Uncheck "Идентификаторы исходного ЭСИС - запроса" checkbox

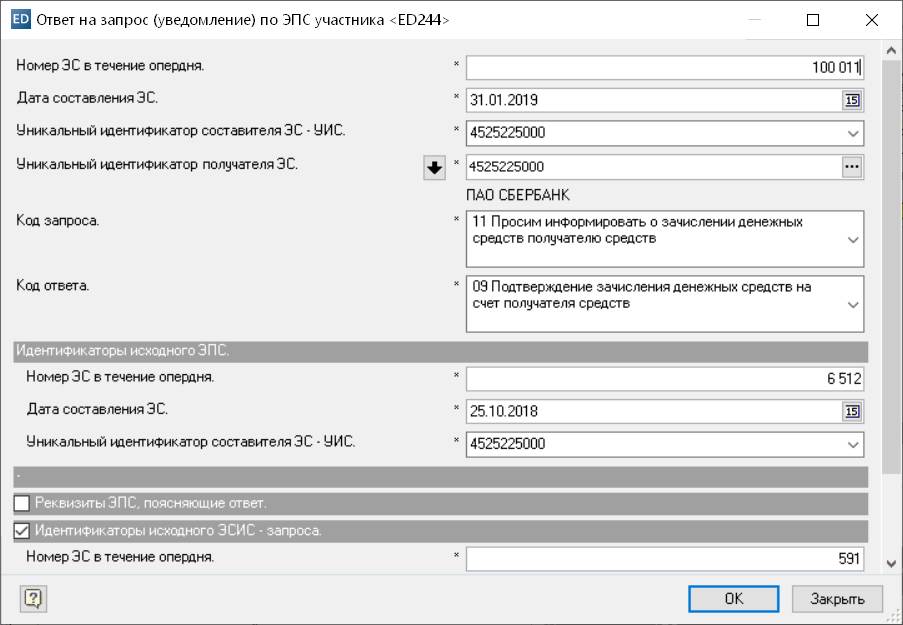(23, 531)
